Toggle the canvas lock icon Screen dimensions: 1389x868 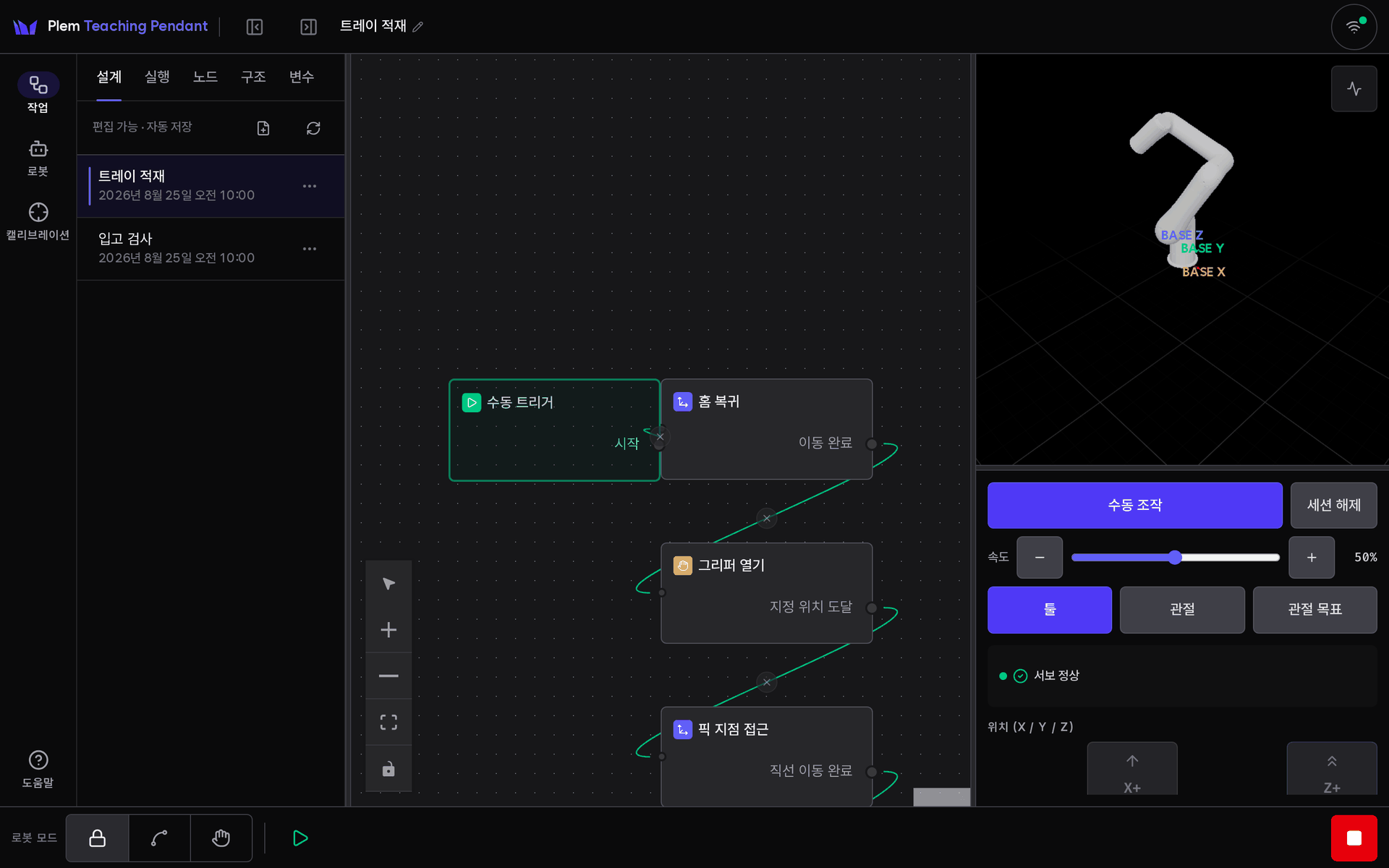click(388, 768)
